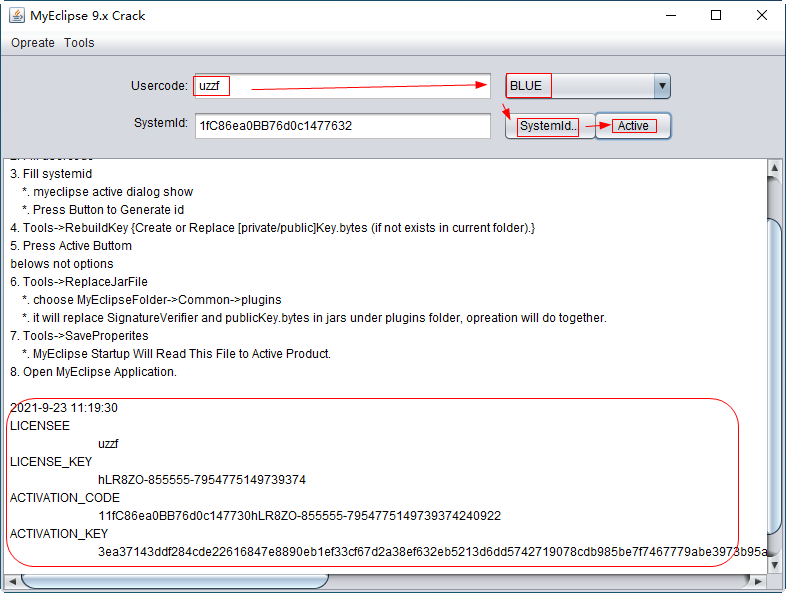The width and height of the screenshot is (786, 593).
Task: Click the horizontal scrollbar left arrow
Action: (x=12, y=580)
